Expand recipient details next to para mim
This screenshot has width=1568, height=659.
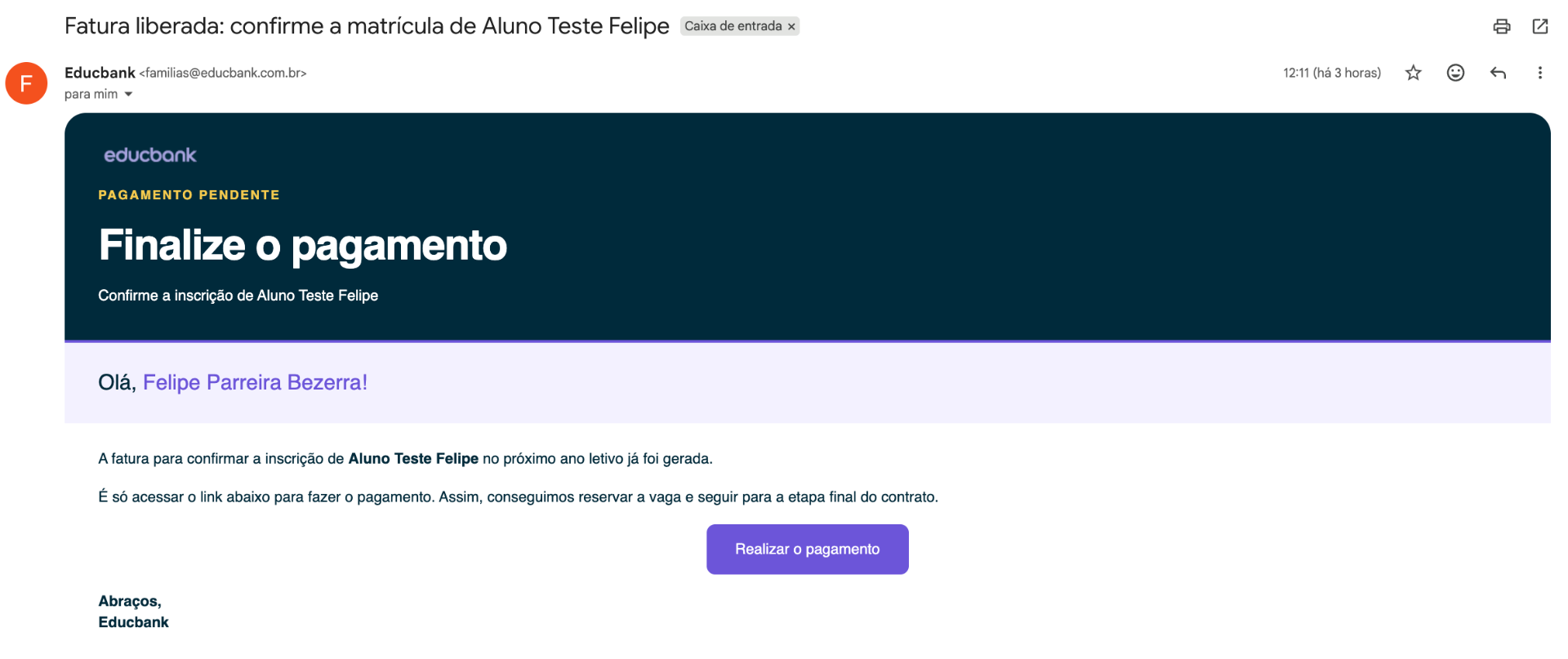click(x=128, y=95)
